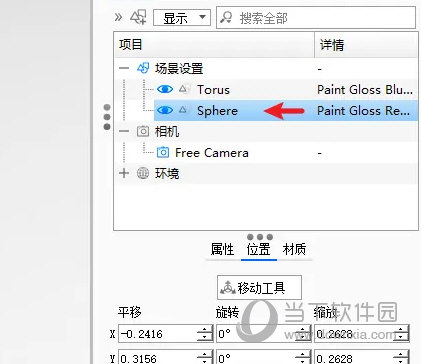Select the Free Camera tree item
This screenshot has width=421, height=364.
click(212, 153)
